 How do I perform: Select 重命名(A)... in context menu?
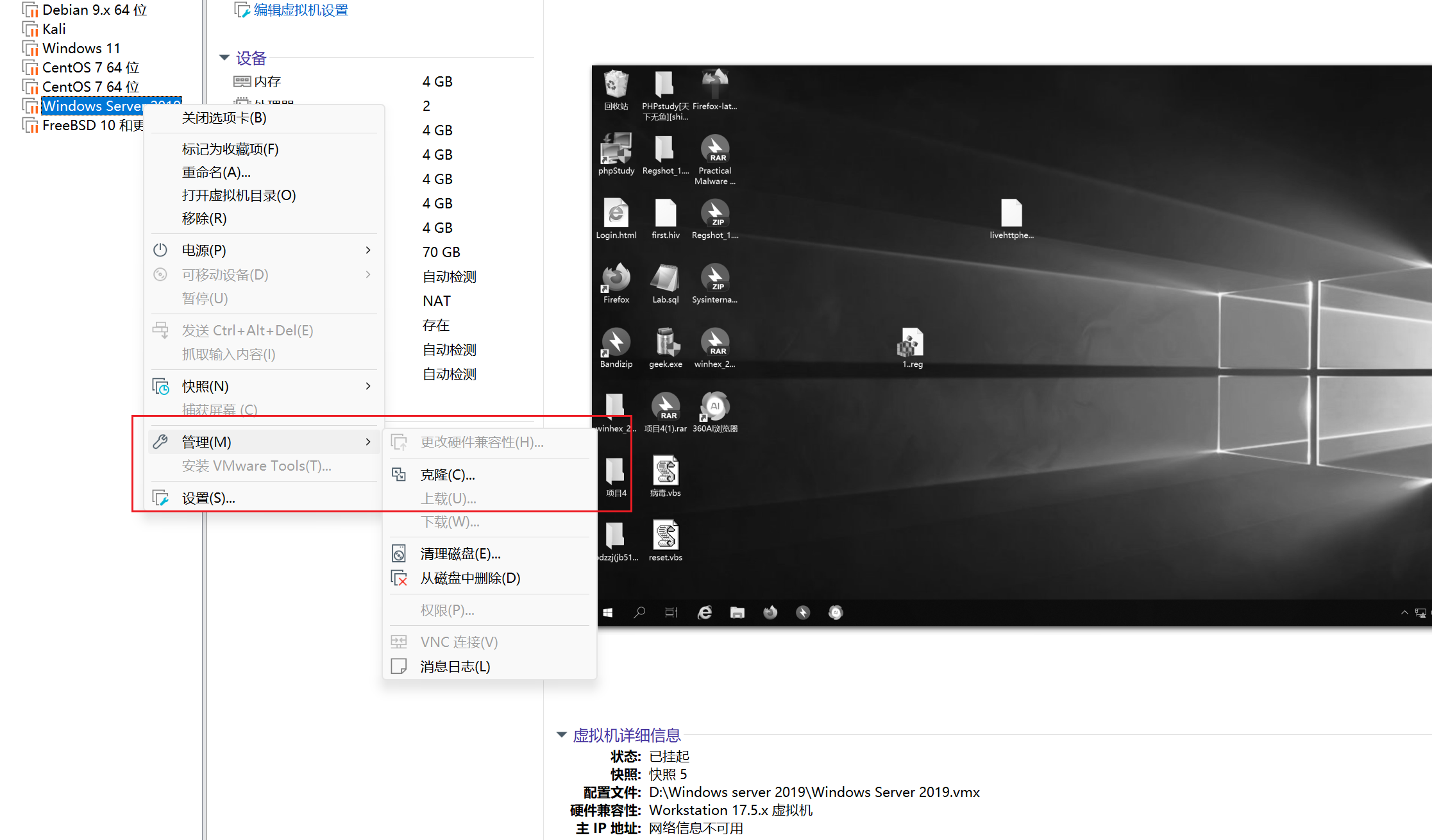coord(216,172)
